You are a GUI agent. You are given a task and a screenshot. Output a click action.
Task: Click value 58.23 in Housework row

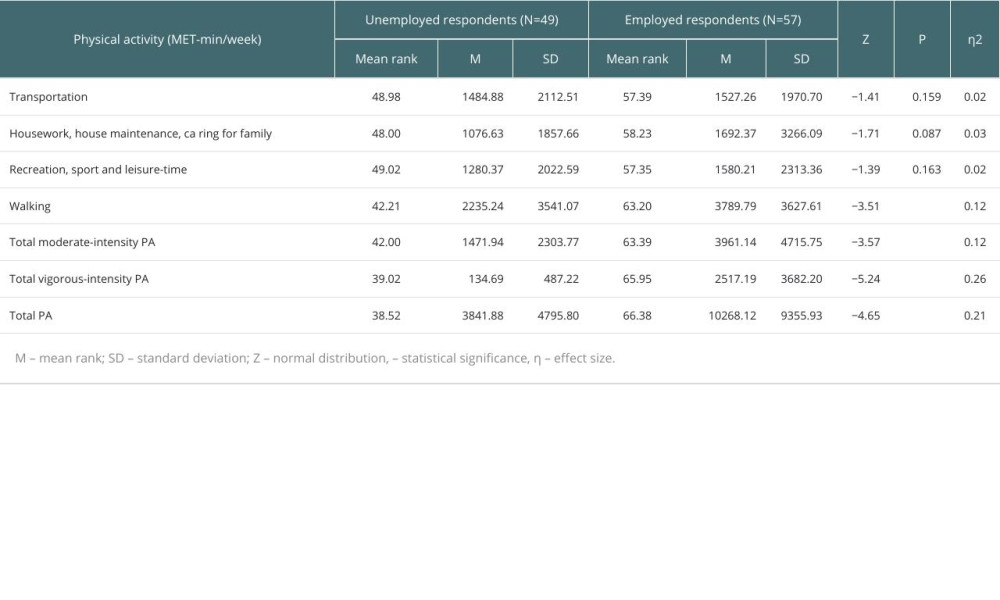[x=637, y=133]
